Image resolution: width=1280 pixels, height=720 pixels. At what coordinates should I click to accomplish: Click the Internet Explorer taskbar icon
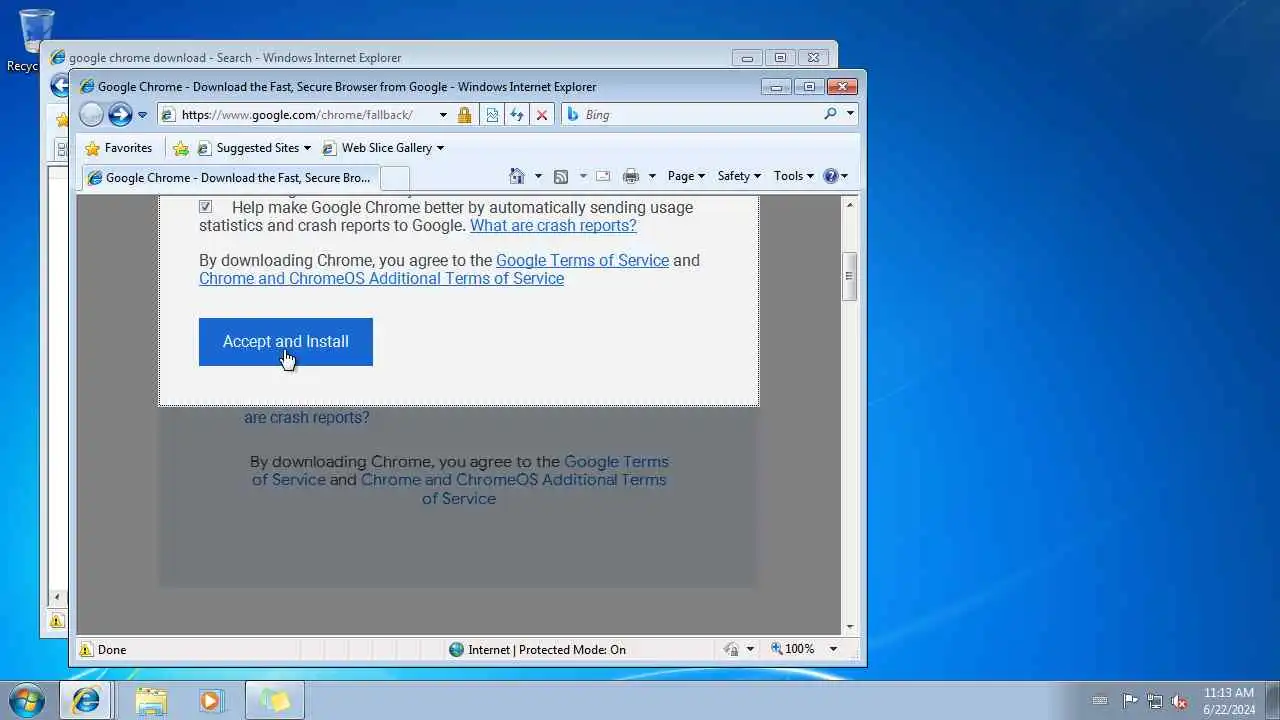[86, 701]
